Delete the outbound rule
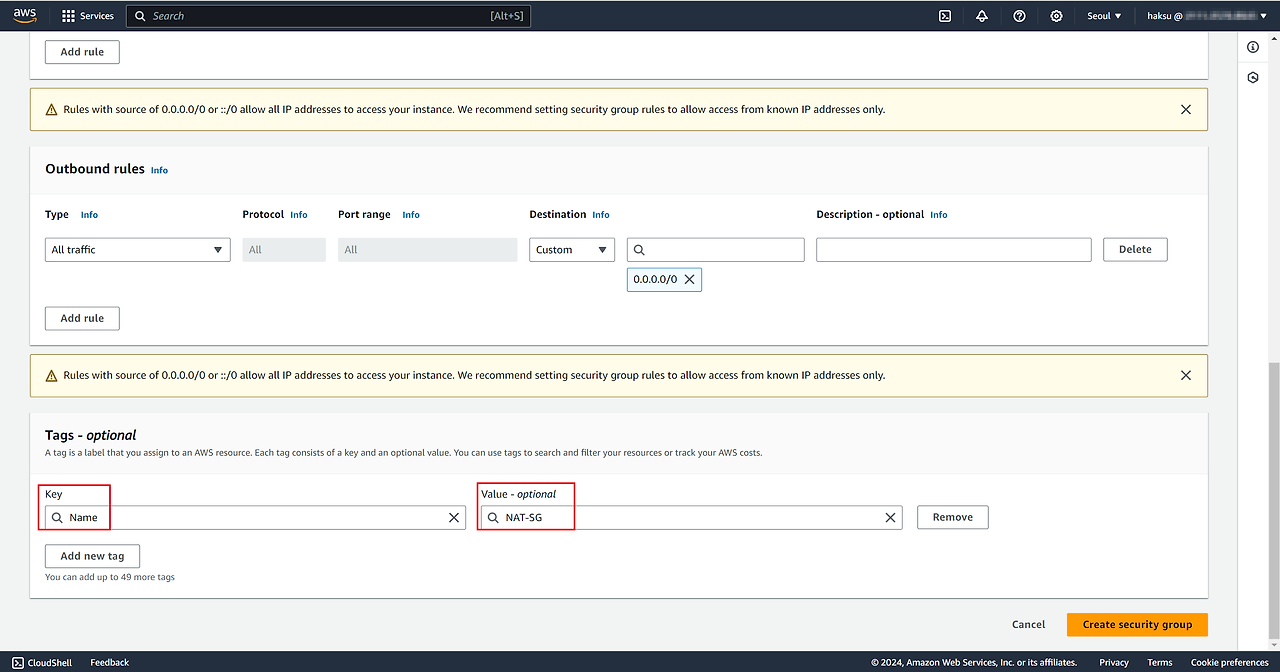The image size is (1280, 672). pos(1135,250)
